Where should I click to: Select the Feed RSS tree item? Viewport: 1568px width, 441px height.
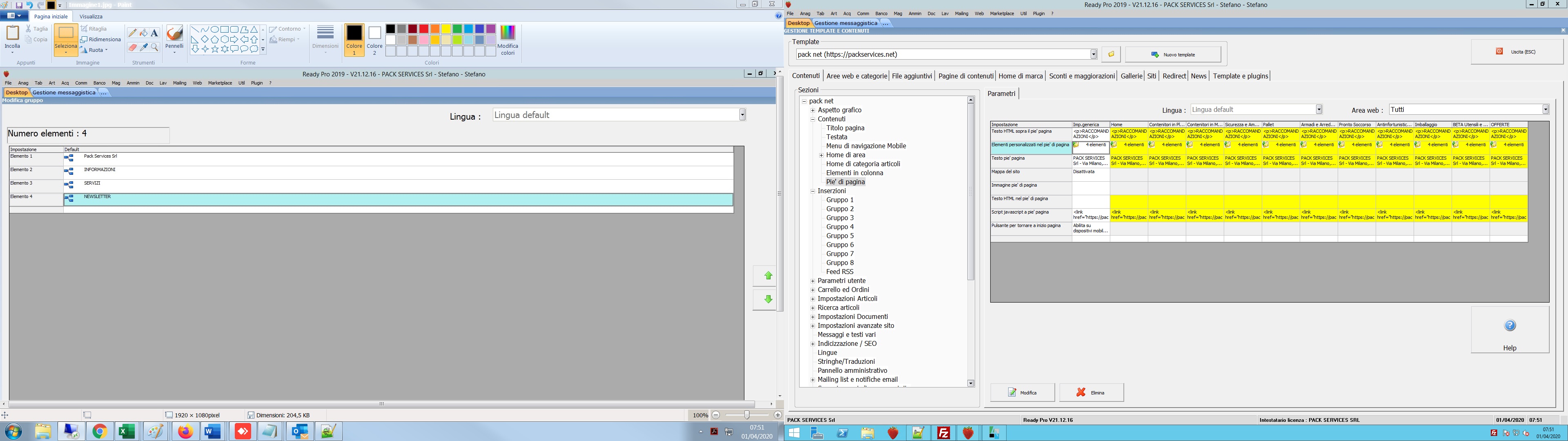coord(840,272)
